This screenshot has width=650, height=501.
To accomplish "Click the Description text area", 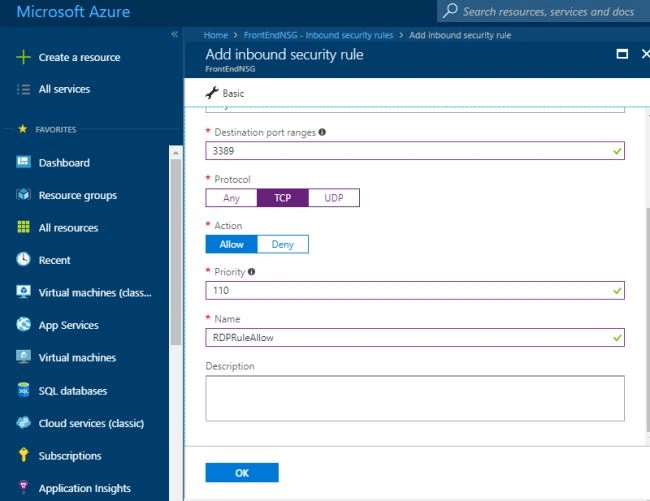I will pos(415,398).
